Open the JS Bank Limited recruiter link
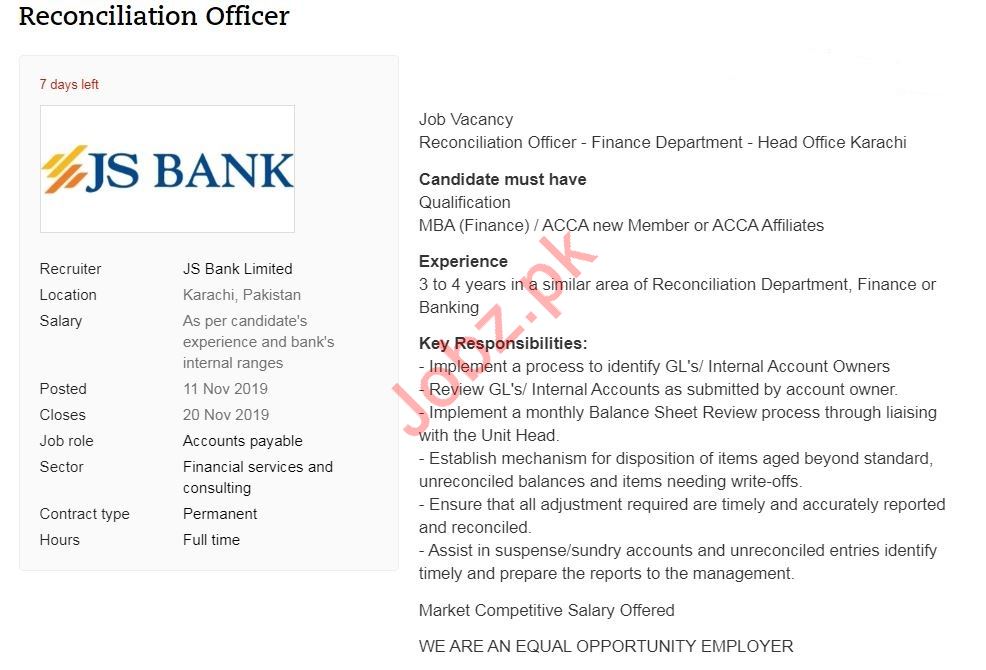The width and height of the screenshot is (986, 670). pos(237,269)
